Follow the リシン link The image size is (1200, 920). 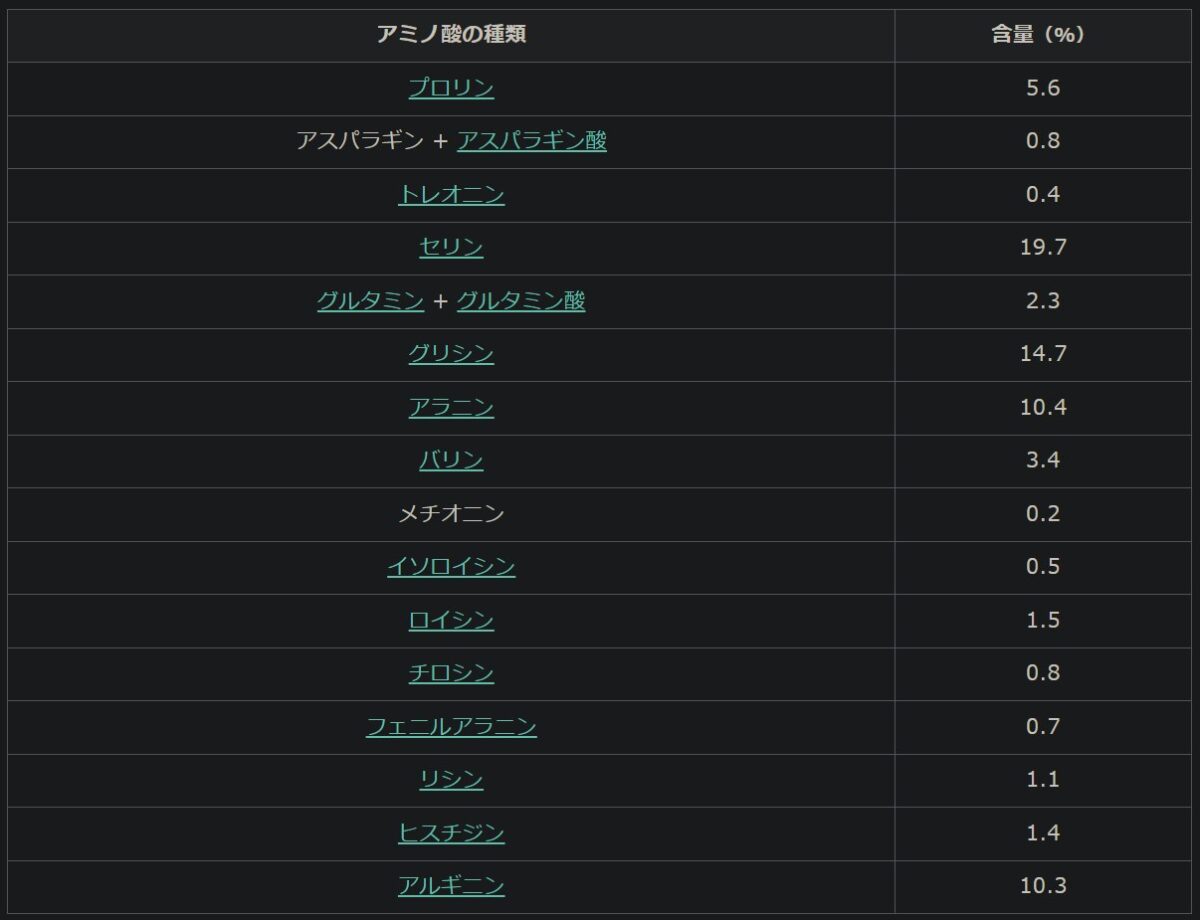(x=451, y=779)
